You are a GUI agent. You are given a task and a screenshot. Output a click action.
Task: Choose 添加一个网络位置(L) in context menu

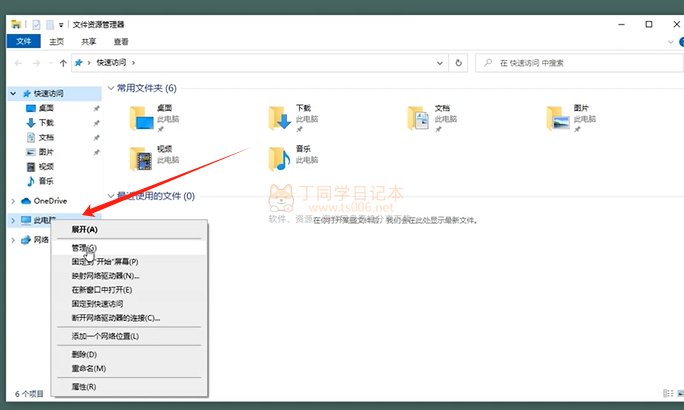coord(129,336)
